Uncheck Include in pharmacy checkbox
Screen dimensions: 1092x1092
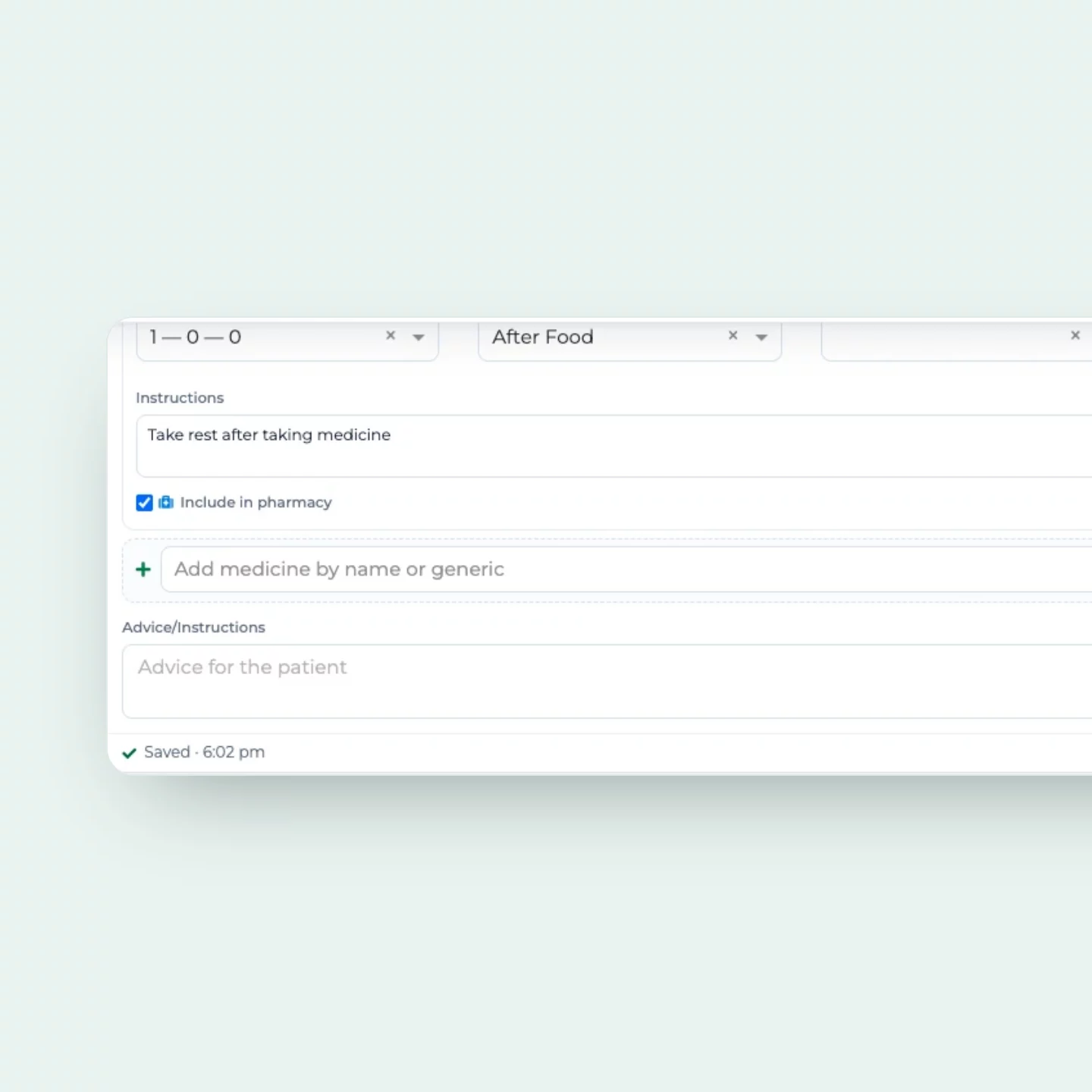click(x=144, y=503)
